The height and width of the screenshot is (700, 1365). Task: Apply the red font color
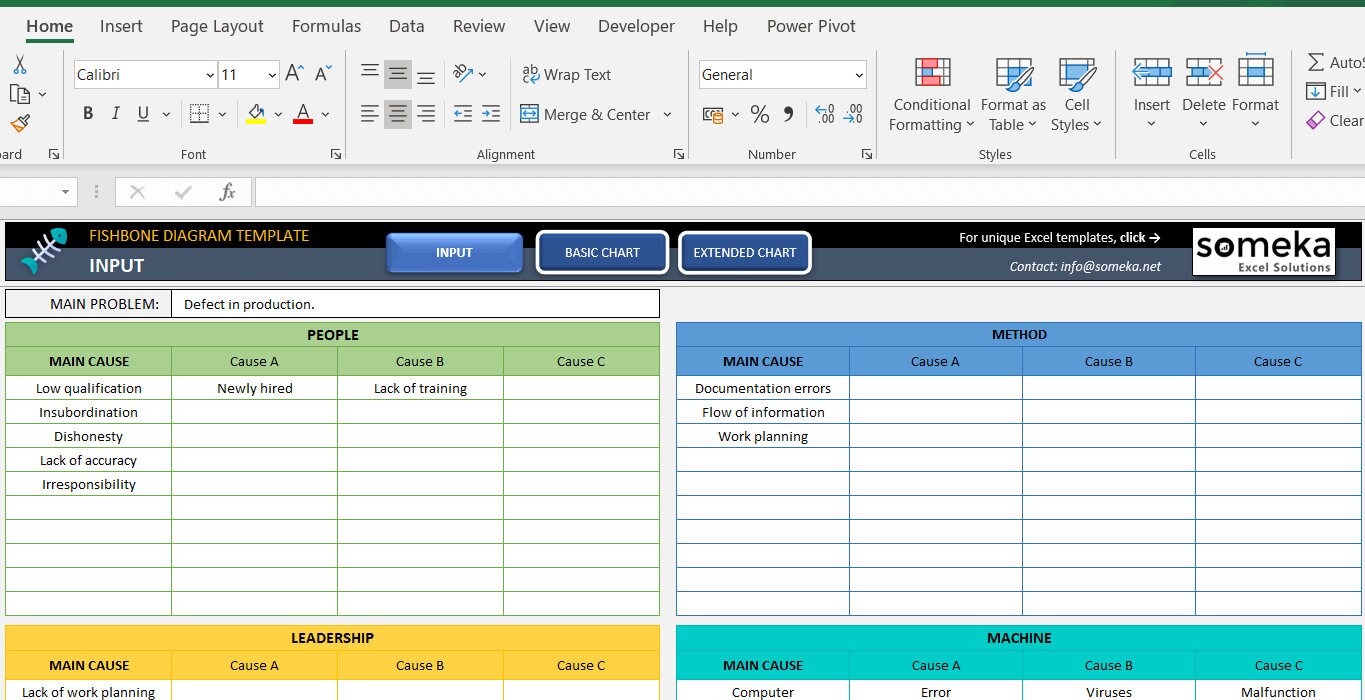tap(303, 114)
